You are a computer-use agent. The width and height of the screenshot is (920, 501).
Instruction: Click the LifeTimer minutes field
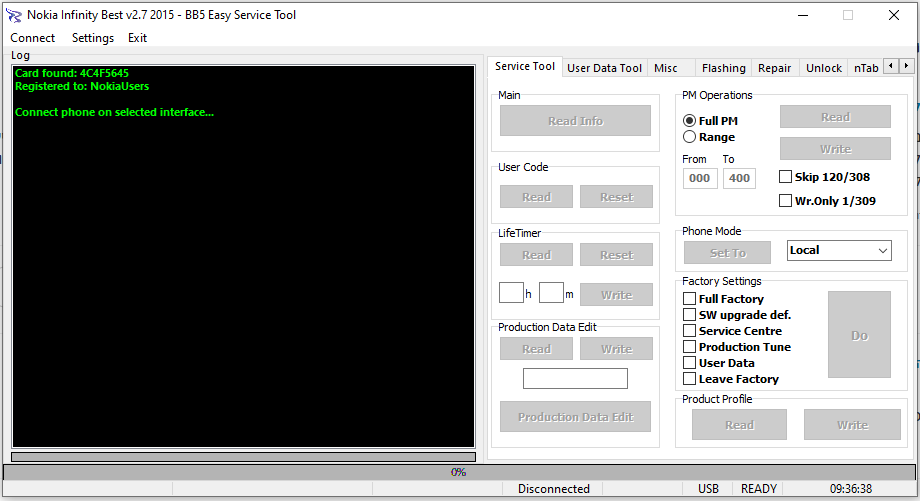click(x=551, y=293)
